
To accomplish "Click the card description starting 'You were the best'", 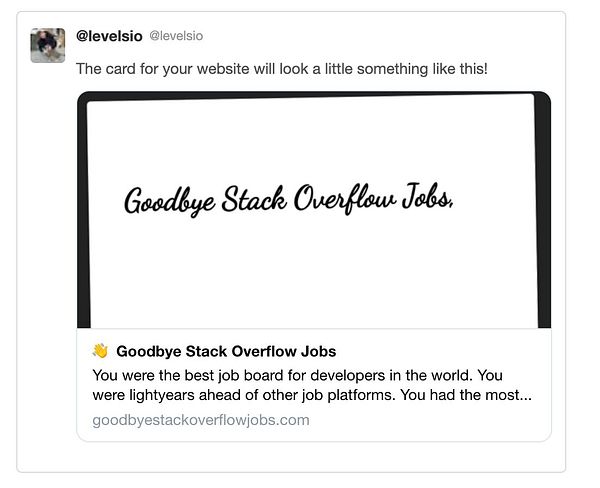I will pyautogui.click(x=312, y=385).
